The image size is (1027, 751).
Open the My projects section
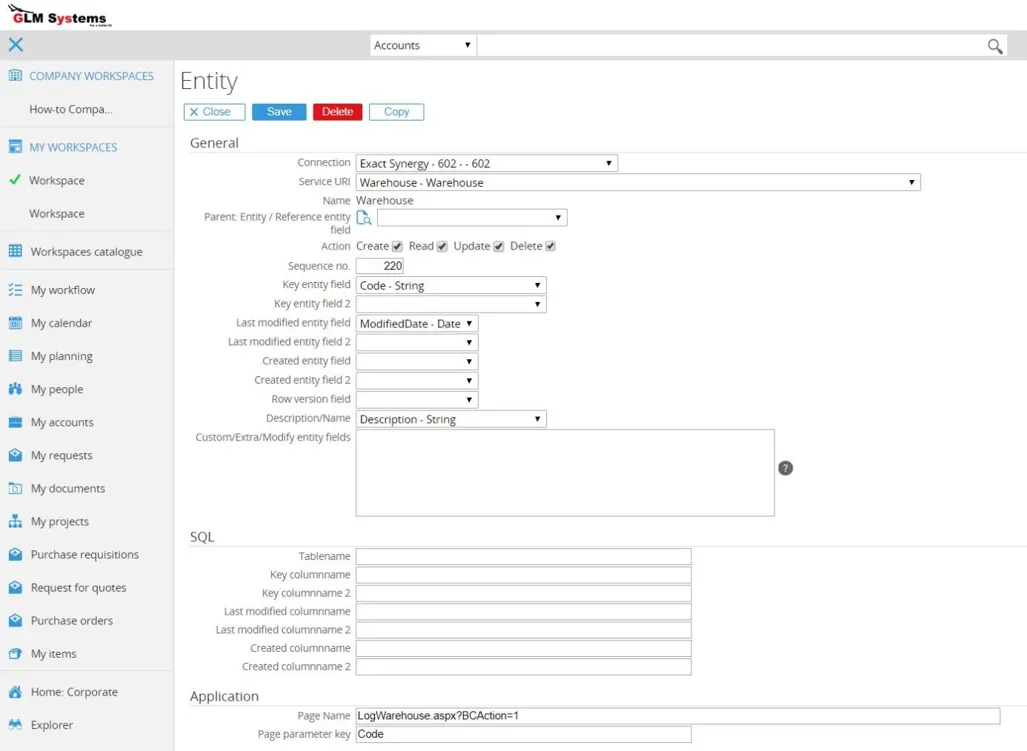pyautogui.click(x=62, y=521)
